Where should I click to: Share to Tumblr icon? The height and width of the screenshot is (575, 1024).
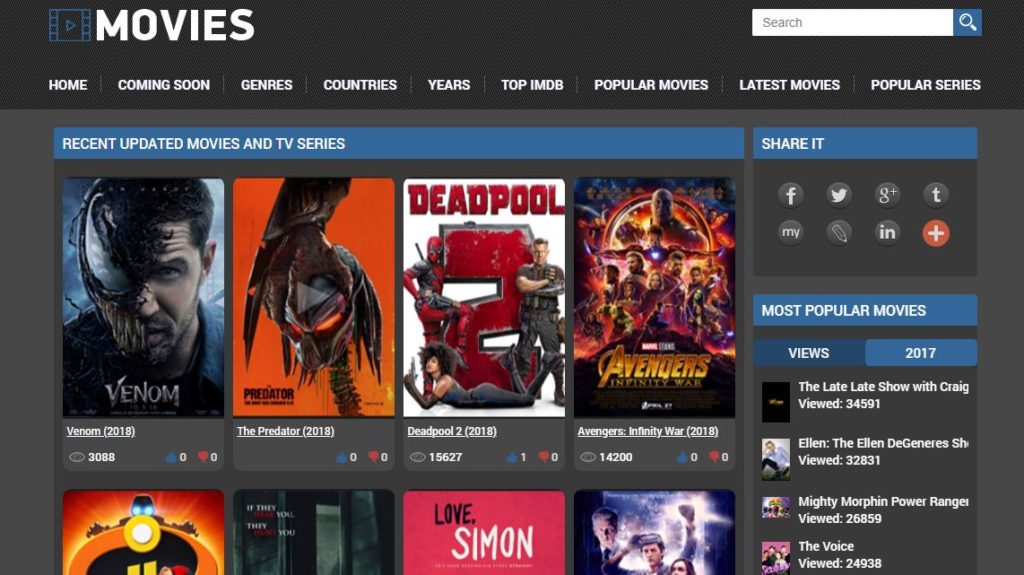(936, 195)
